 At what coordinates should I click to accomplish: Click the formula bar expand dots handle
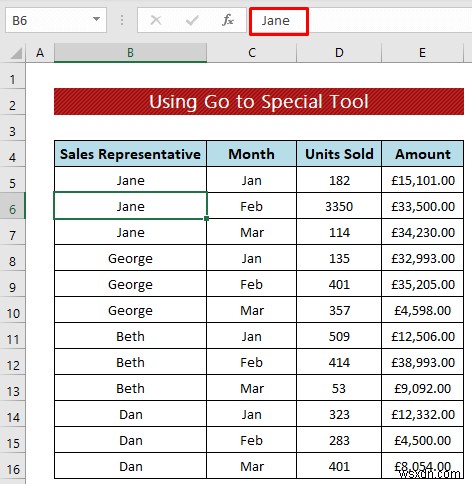click(122, 20)
